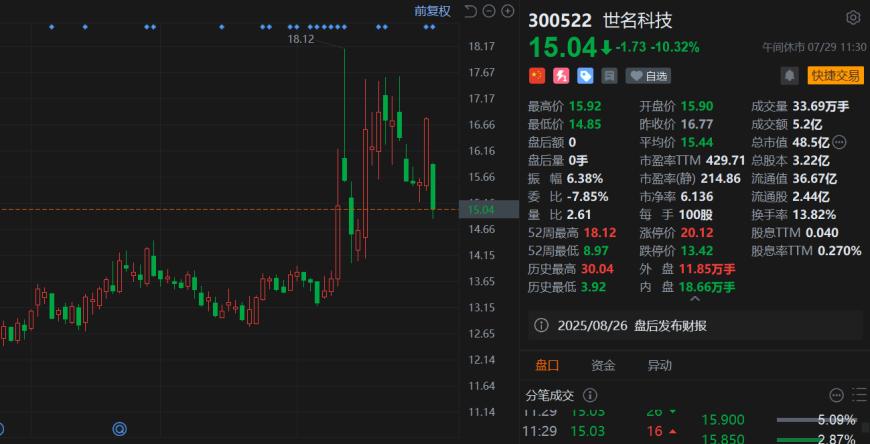Image resolution: width=870 pixels, height=444 pixels.
Task: Click the 成交量 value 33.69万手
Action: pos(821,106)
